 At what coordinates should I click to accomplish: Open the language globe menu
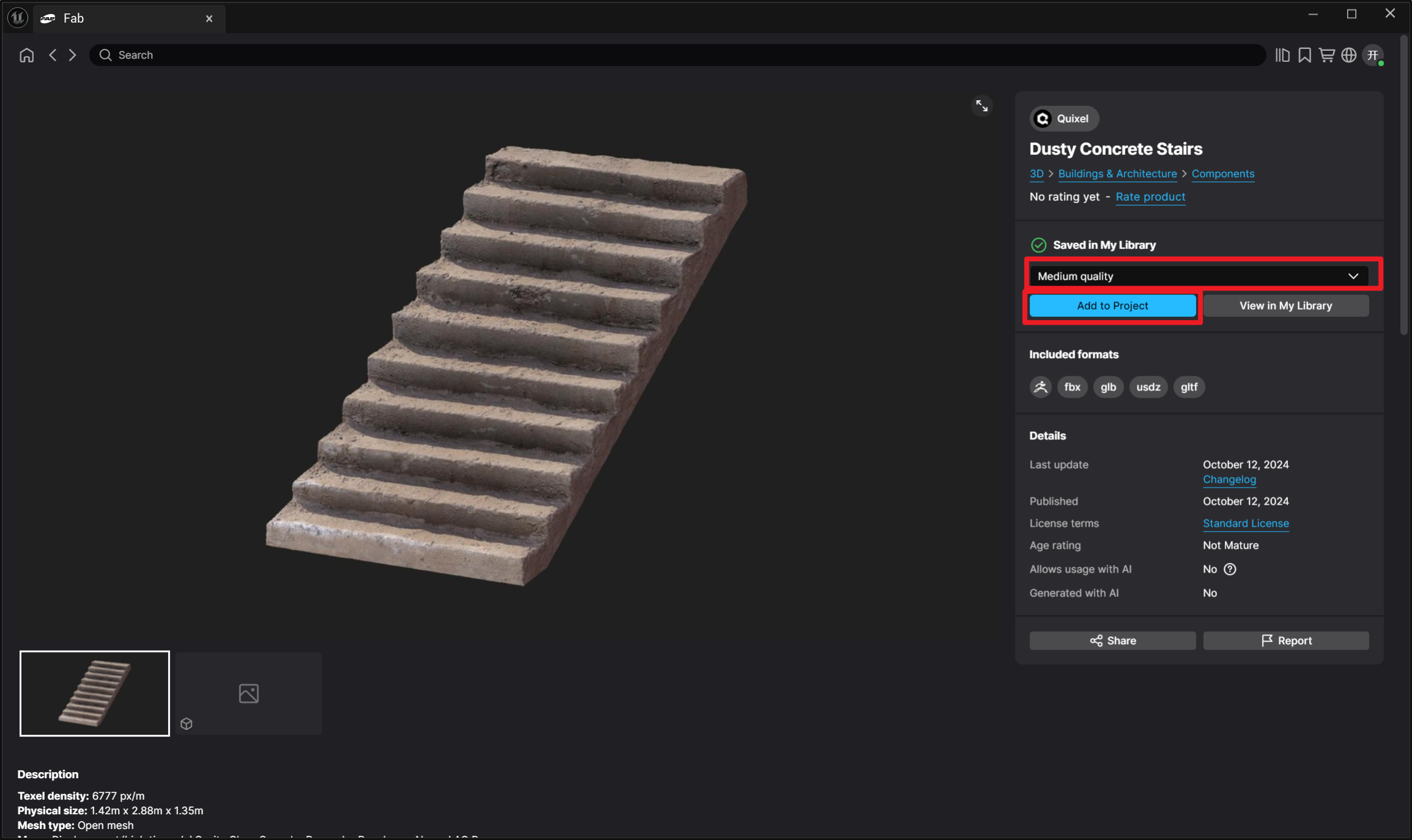point(1348,55)
